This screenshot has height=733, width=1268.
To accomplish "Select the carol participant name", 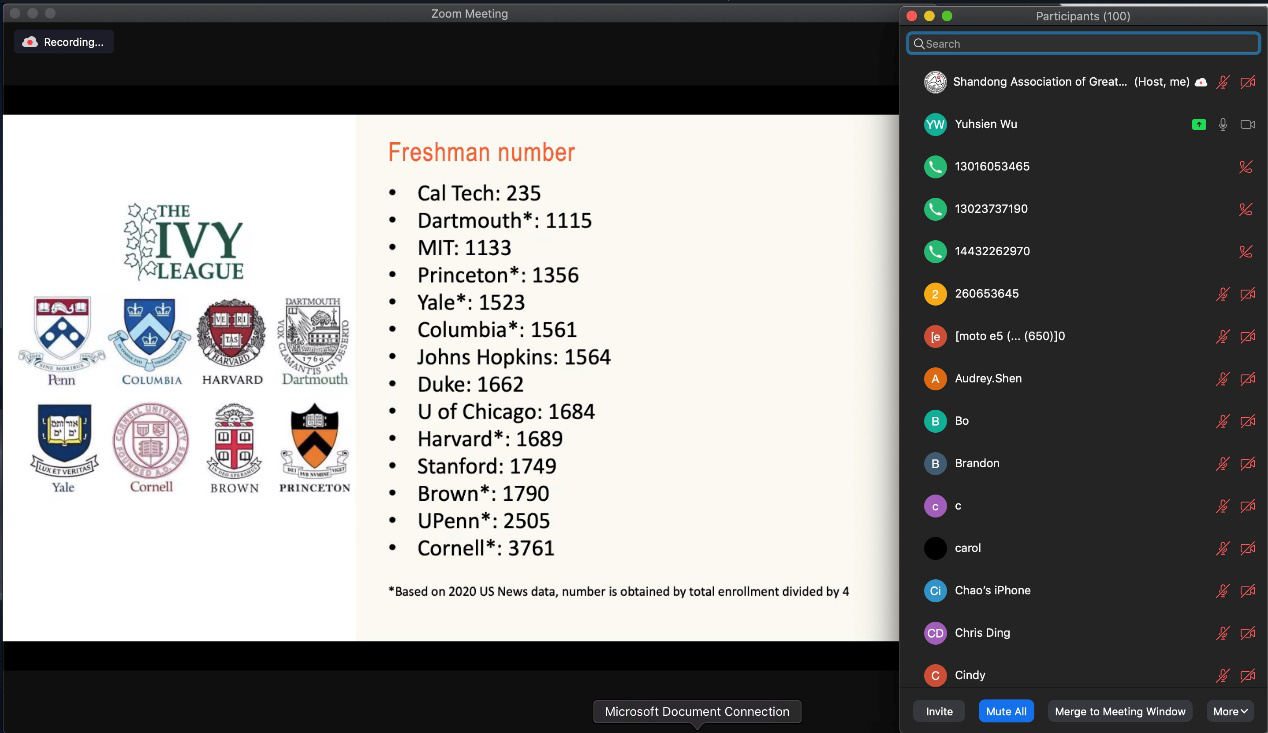I will point(968,548).
